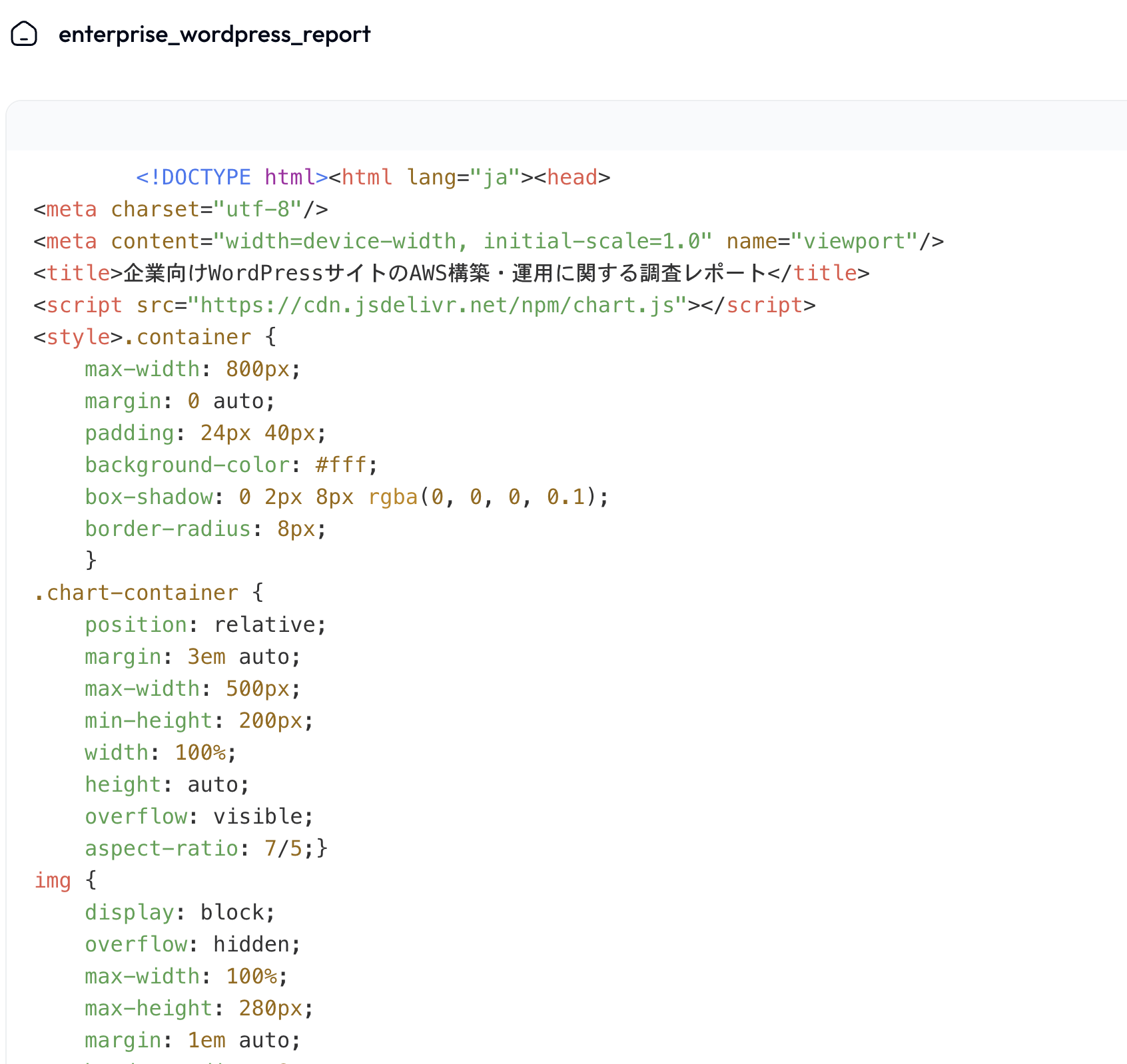Click the "margin: 1em auto;" line

pos(192,1040)
